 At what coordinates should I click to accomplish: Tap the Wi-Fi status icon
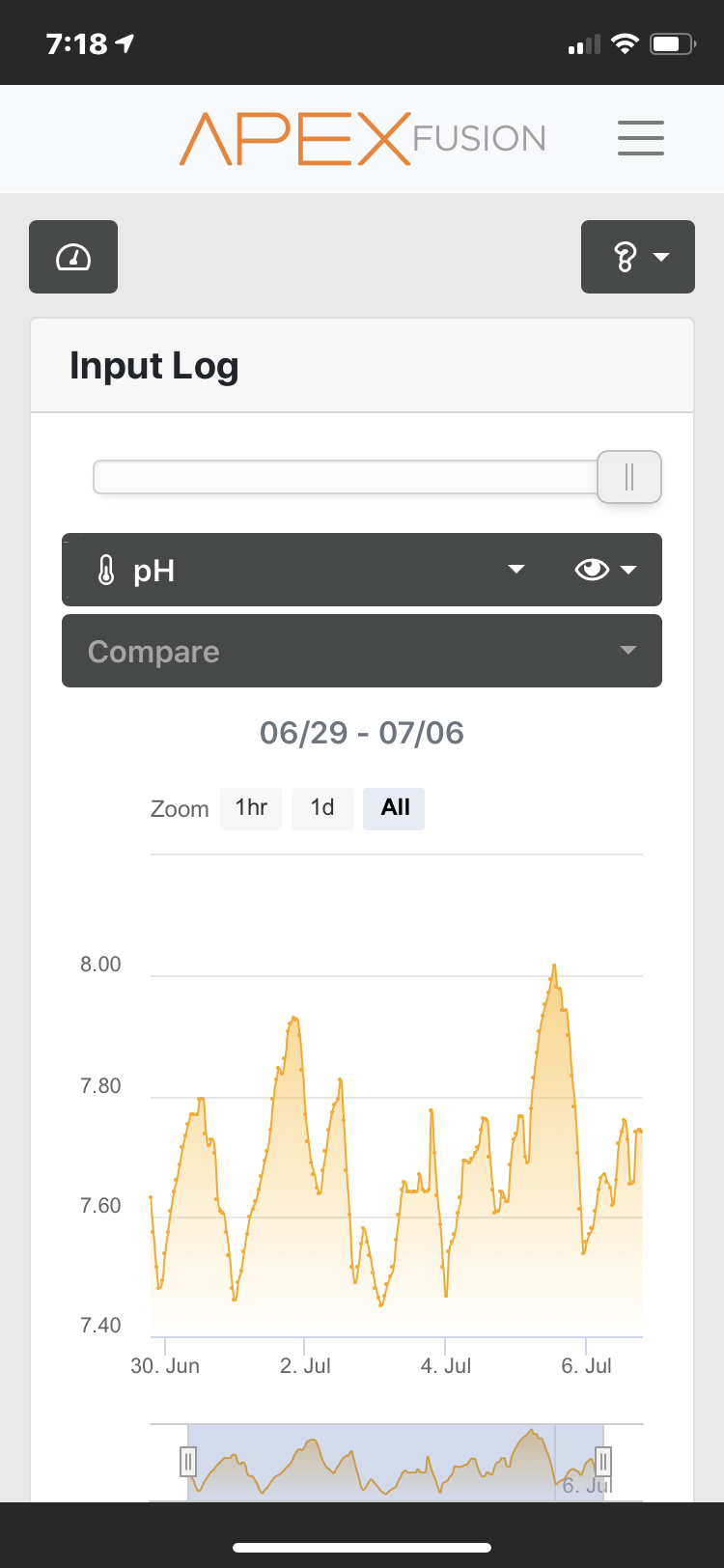(625, 43)
